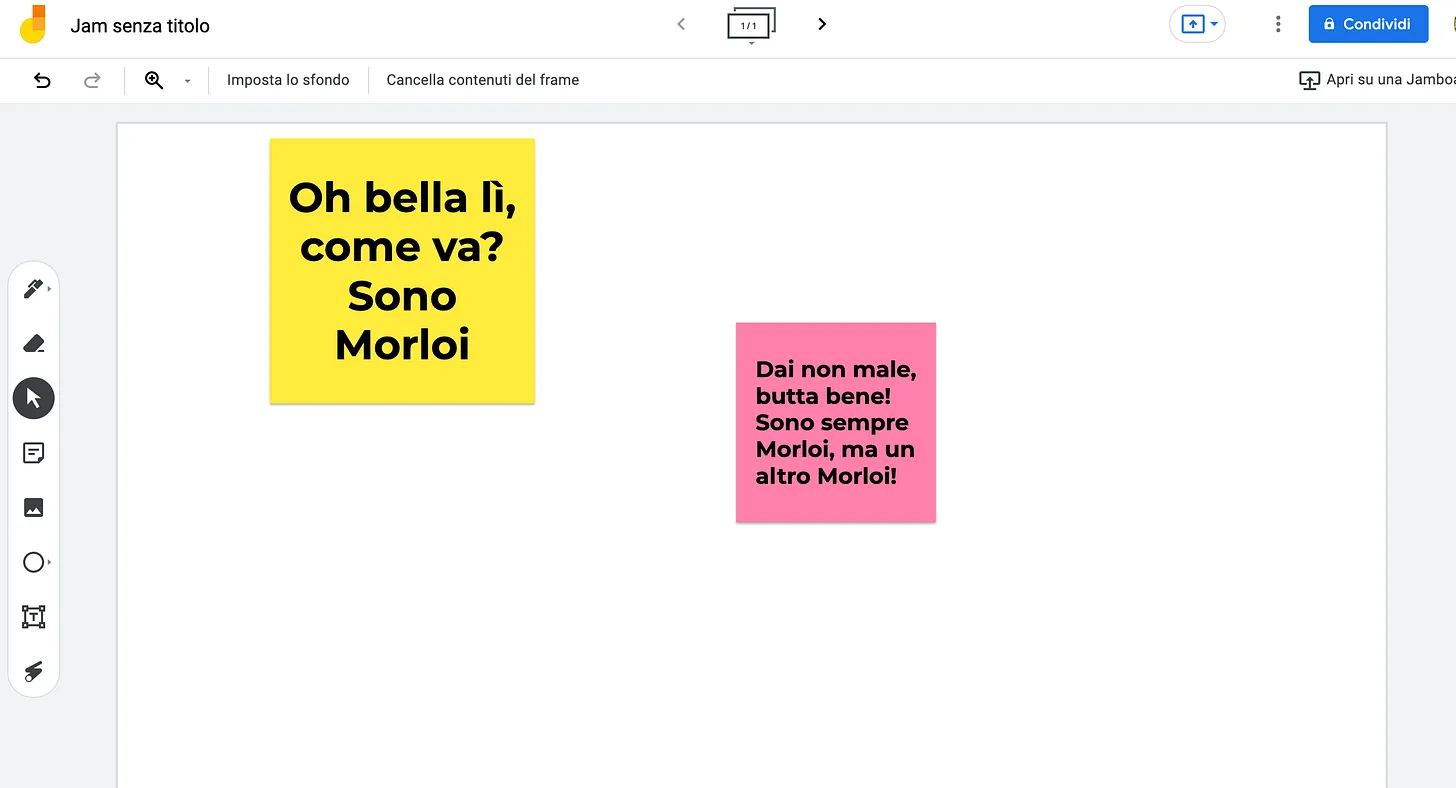
Task: Activate the Selection arrow tool
Action: pyautogui.click(x=33, y=397)
